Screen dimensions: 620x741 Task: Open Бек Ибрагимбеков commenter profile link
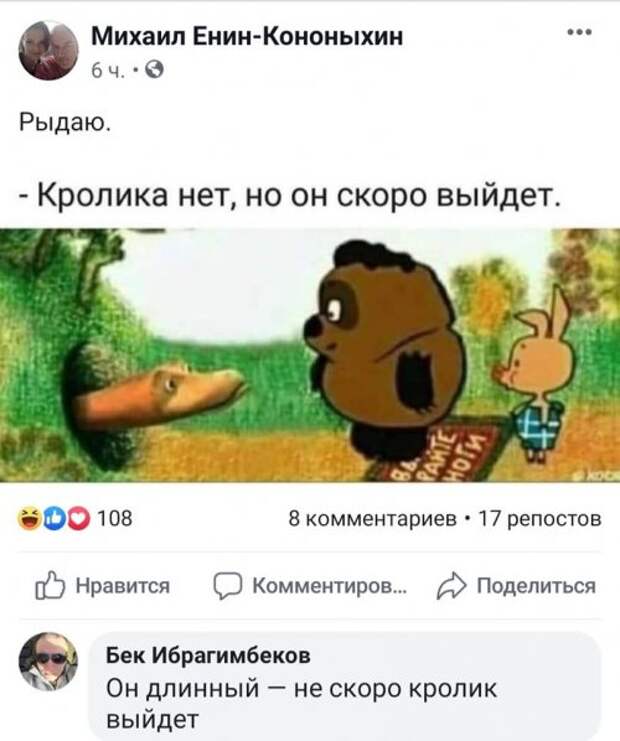(208, 655)
